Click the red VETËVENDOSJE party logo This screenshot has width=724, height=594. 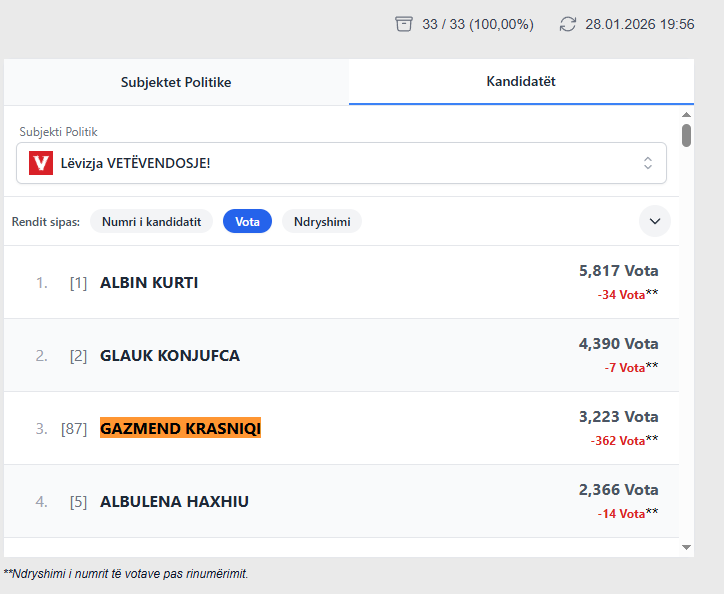tap(41, 163)
